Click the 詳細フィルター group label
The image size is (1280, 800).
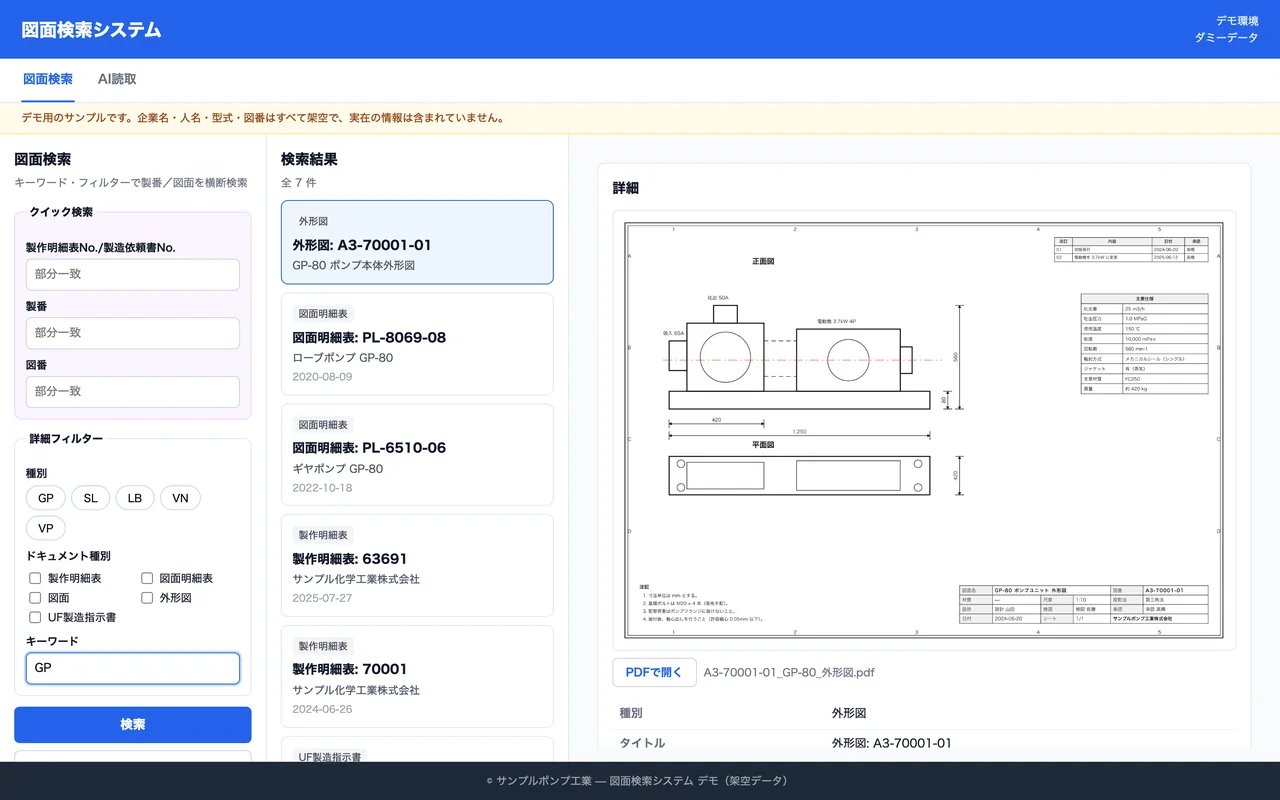pos(66,438)
